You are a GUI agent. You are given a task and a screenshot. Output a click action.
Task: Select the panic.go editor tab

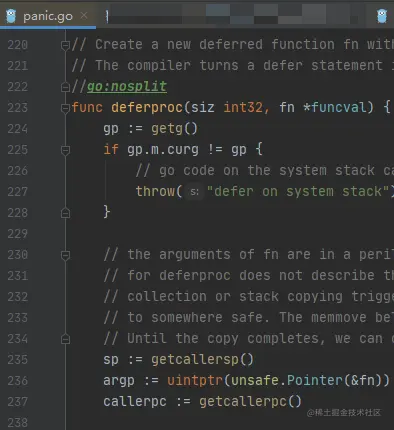(x=48, y=16)
